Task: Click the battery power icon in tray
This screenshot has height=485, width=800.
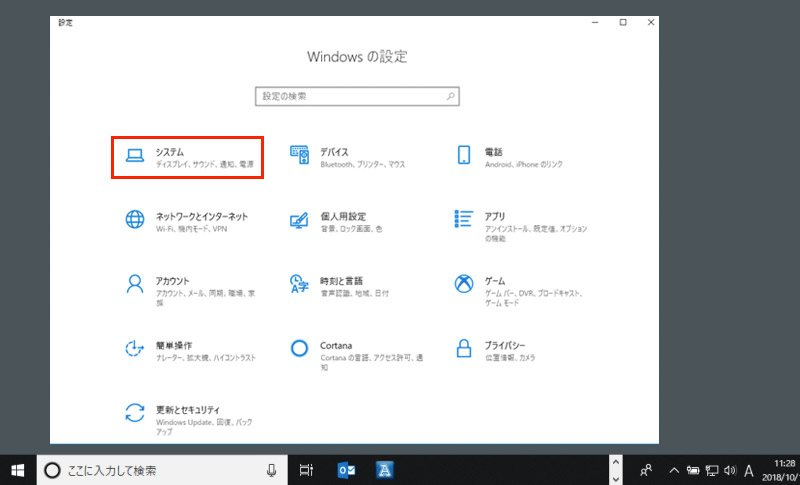Action: tap(693, 470)
